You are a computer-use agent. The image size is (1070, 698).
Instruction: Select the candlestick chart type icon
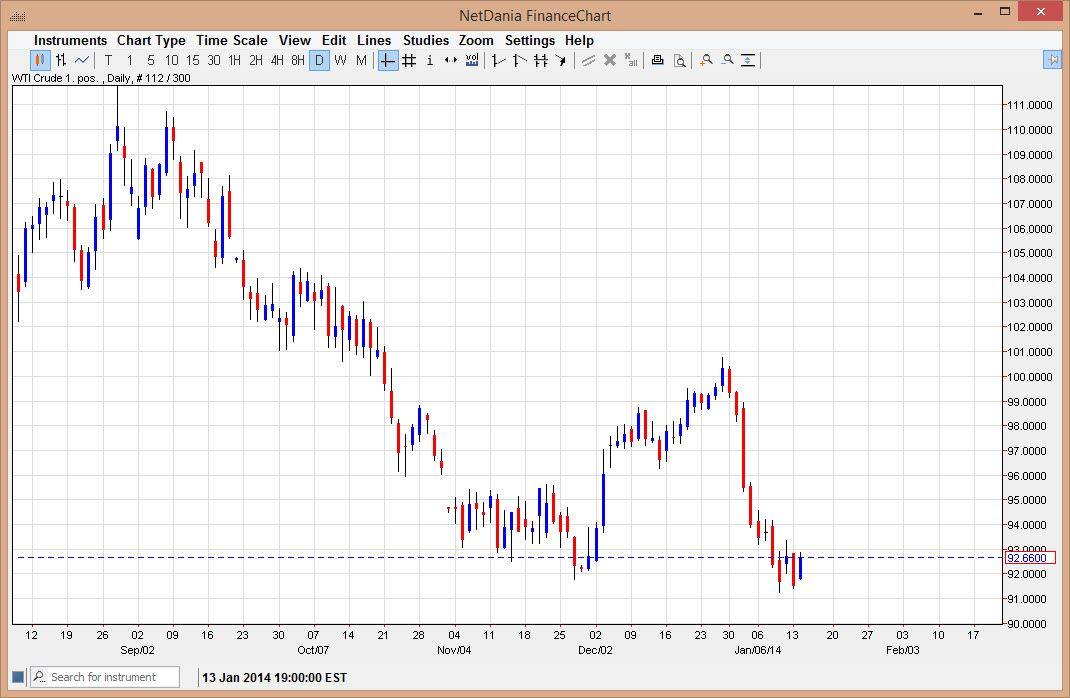40,60
